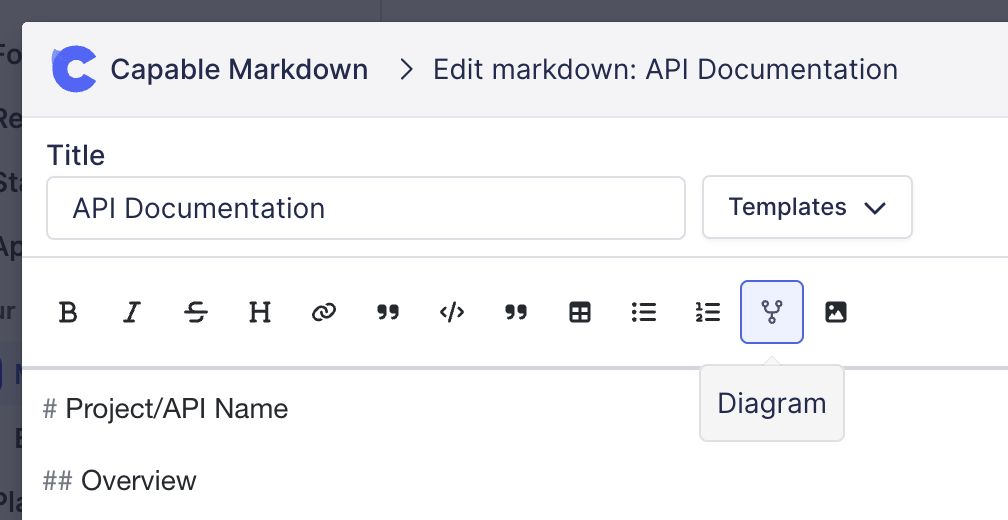Image resolution: width=1008 pixels, height=520 pixels.
Task: Insert a table from the toolbar
Action: click(x=580, y=312)
